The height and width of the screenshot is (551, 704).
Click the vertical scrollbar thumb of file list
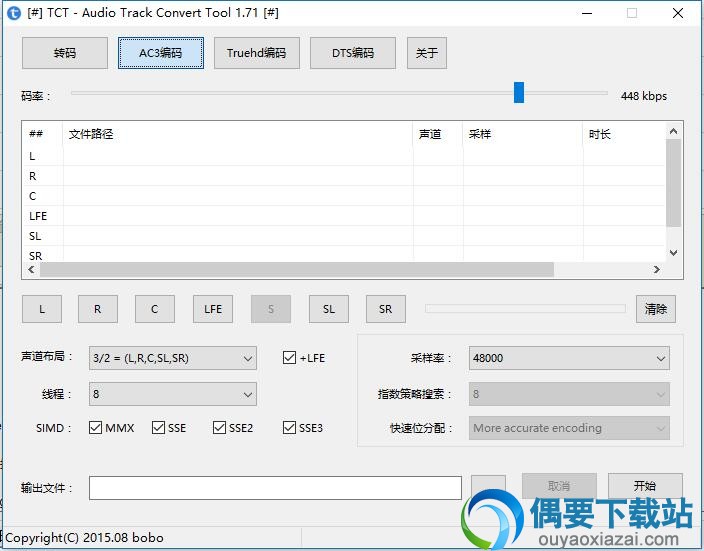(x=673, y=183)
